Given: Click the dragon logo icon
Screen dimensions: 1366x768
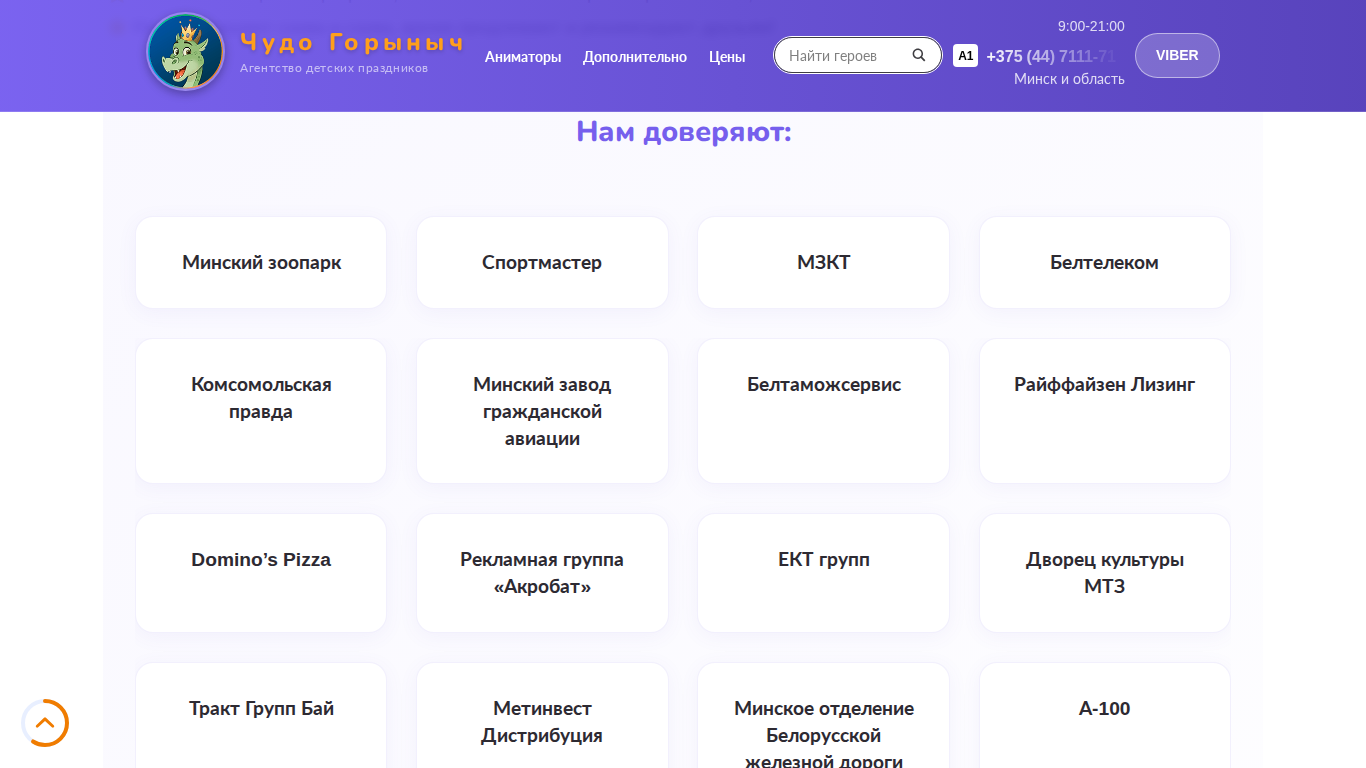Looking at the screenshot, I should point(185,52).
